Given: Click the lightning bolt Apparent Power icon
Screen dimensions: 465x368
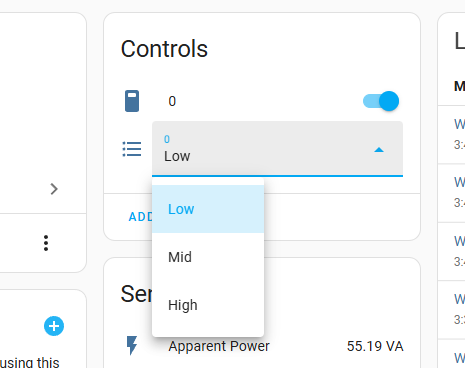Looking at the screenshot, I should tap(132, 345).
